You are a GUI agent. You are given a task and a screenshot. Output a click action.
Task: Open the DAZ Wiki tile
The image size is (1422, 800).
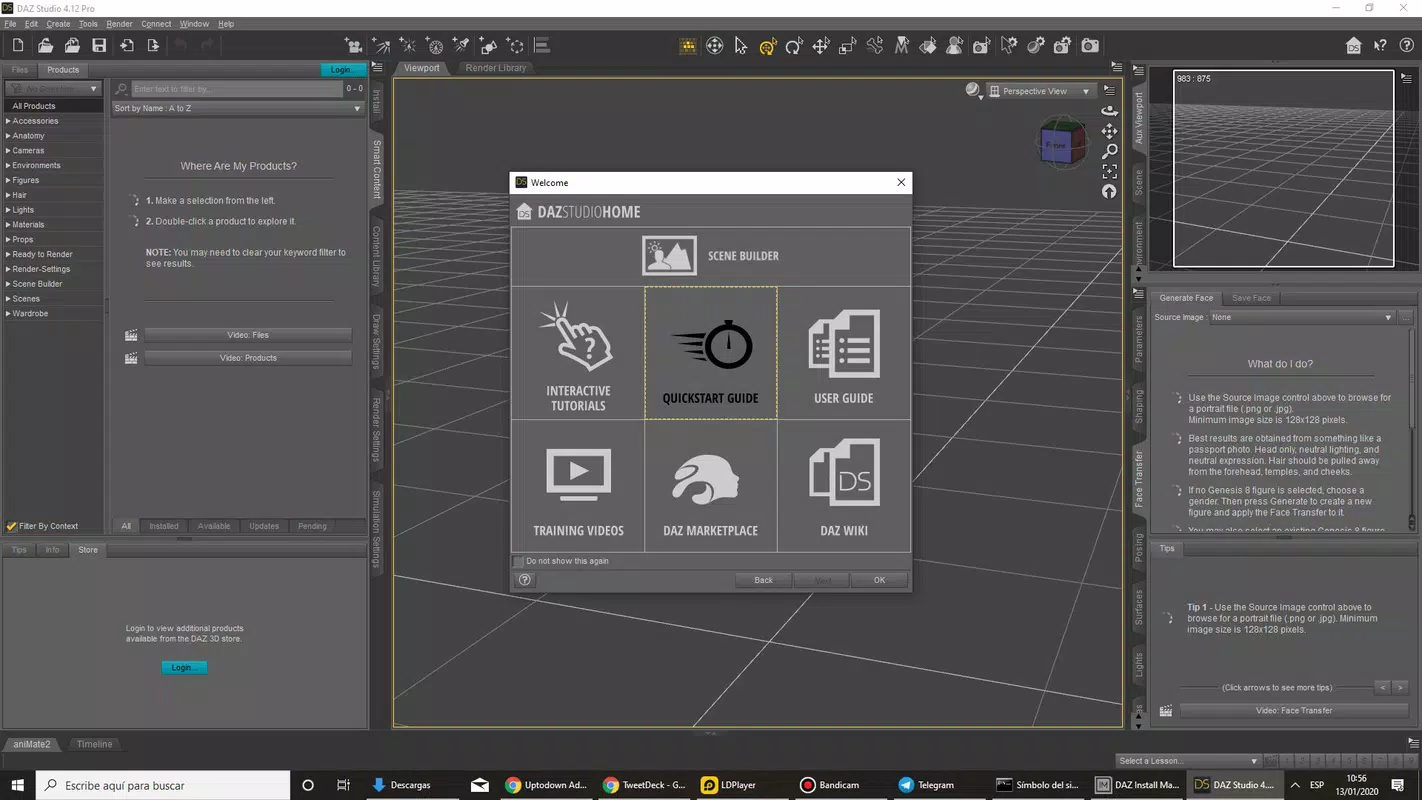point(844,486)
